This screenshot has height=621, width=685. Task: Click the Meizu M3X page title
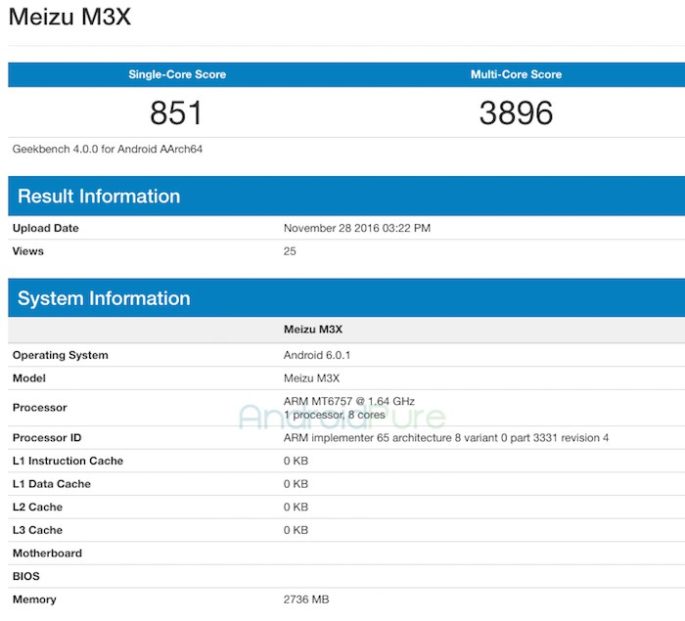[68, 18]
